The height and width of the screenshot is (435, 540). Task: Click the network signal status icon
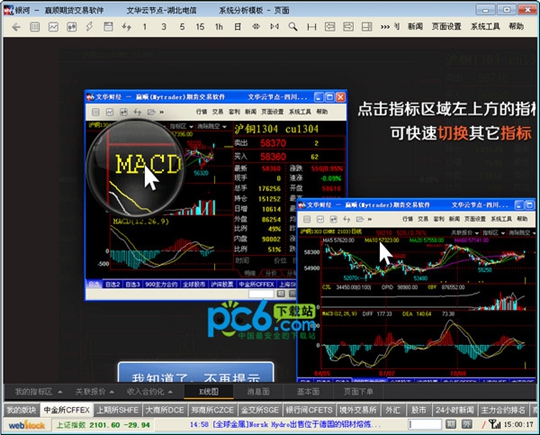point(495,424)
